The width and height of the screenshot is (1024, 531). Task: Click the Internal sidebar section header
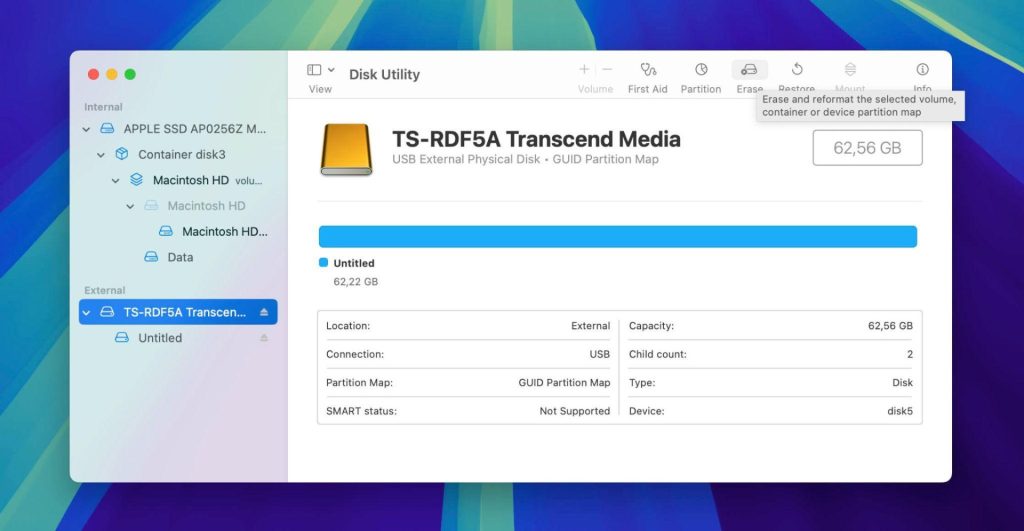click(103, 107)
